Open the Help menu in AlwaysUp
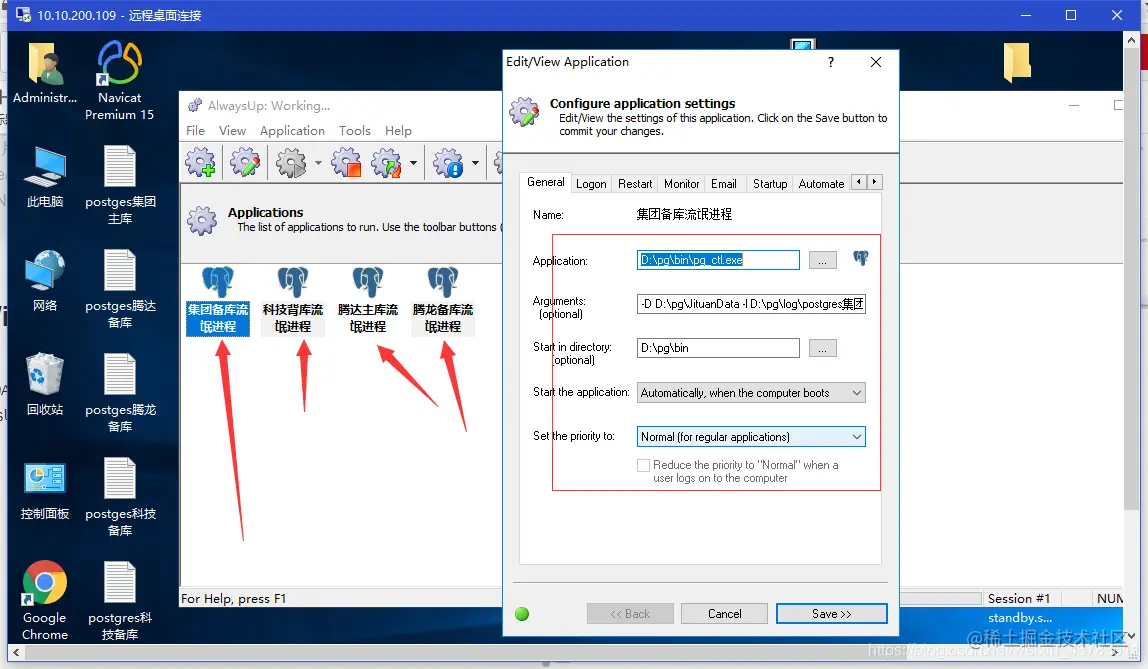Image resolution: width=1148 pixels, height=669 pixels. coord(398,130)
